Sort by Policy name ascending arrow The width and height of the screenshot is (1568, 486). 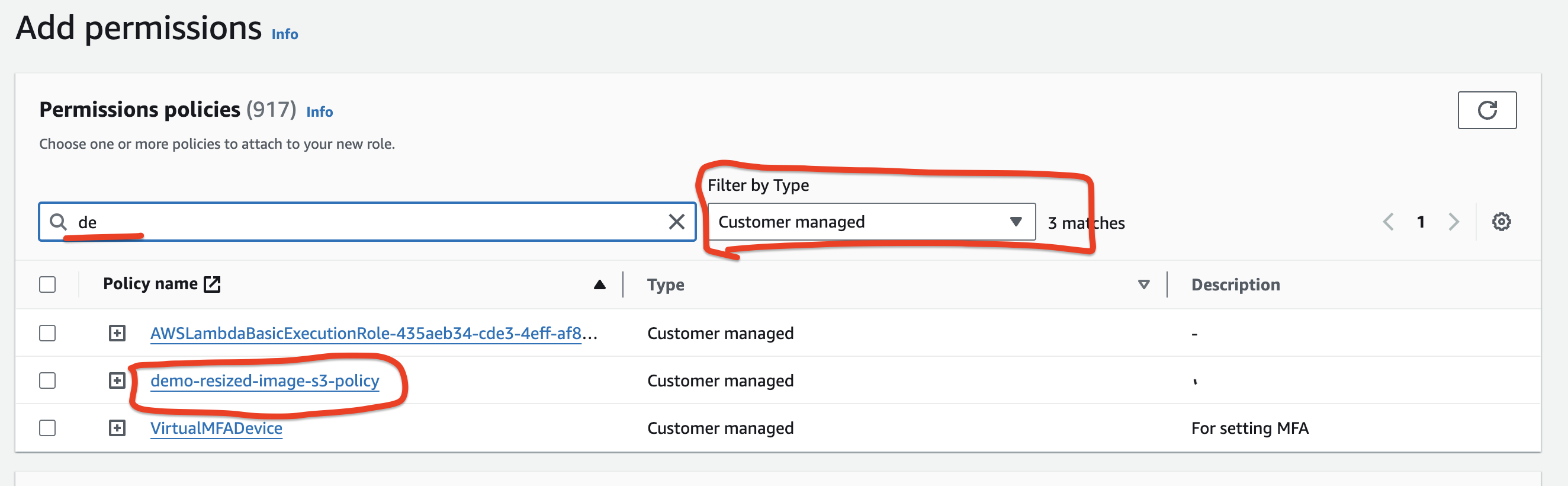[x=600, y=284]
